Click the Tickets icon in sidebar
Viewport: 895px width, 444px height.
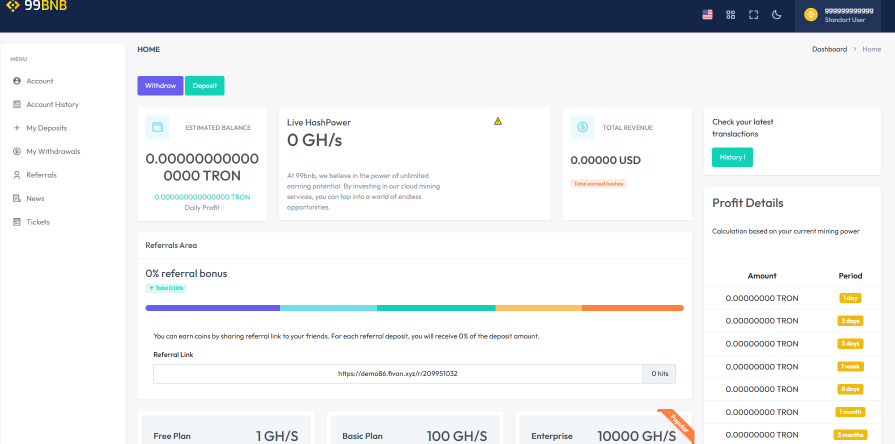pyautogui.click(x=17, y=222)
